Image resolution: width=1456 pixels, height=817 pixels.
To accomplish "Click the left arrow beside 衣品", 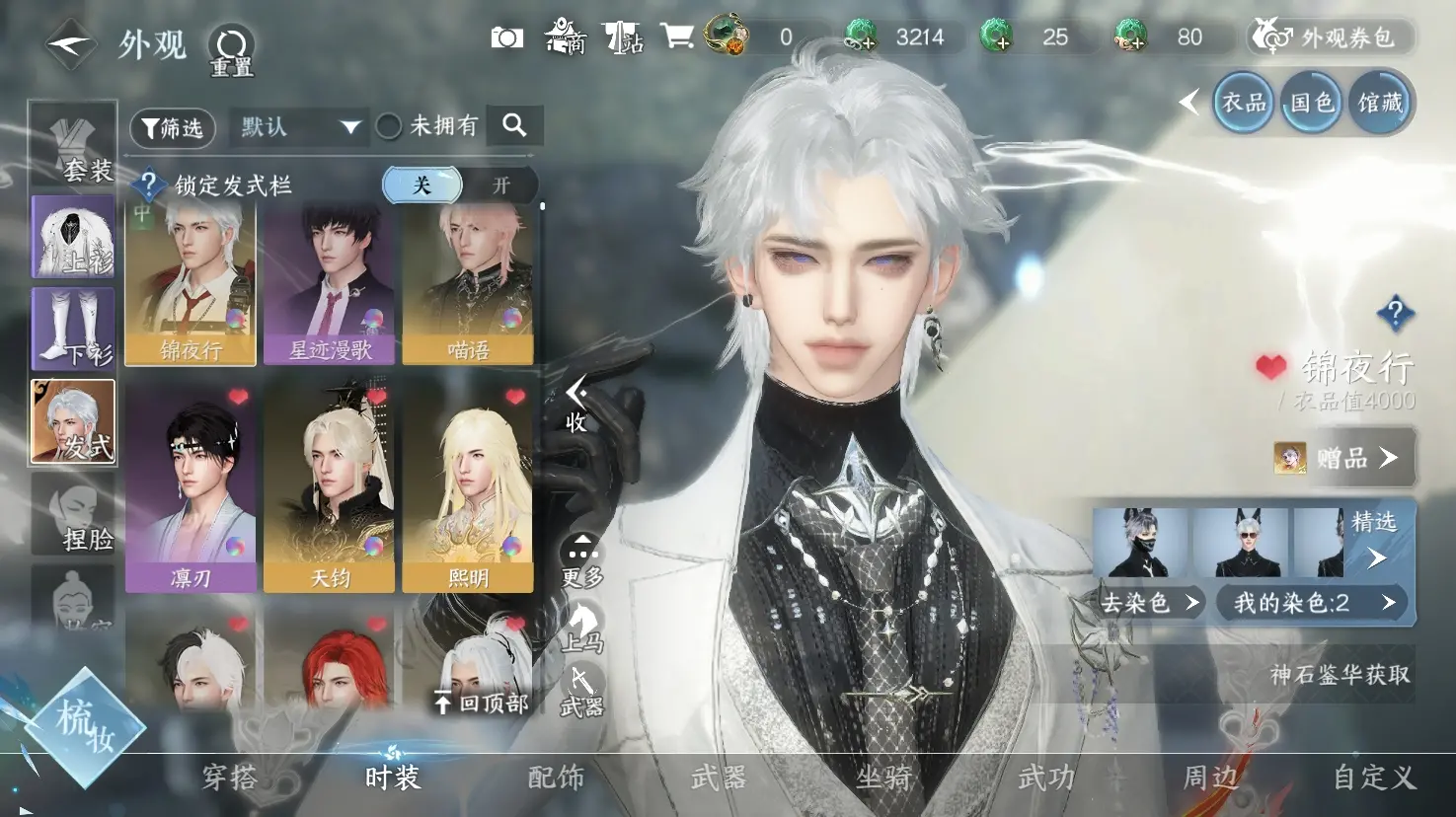I will [x=1189, y=102].
